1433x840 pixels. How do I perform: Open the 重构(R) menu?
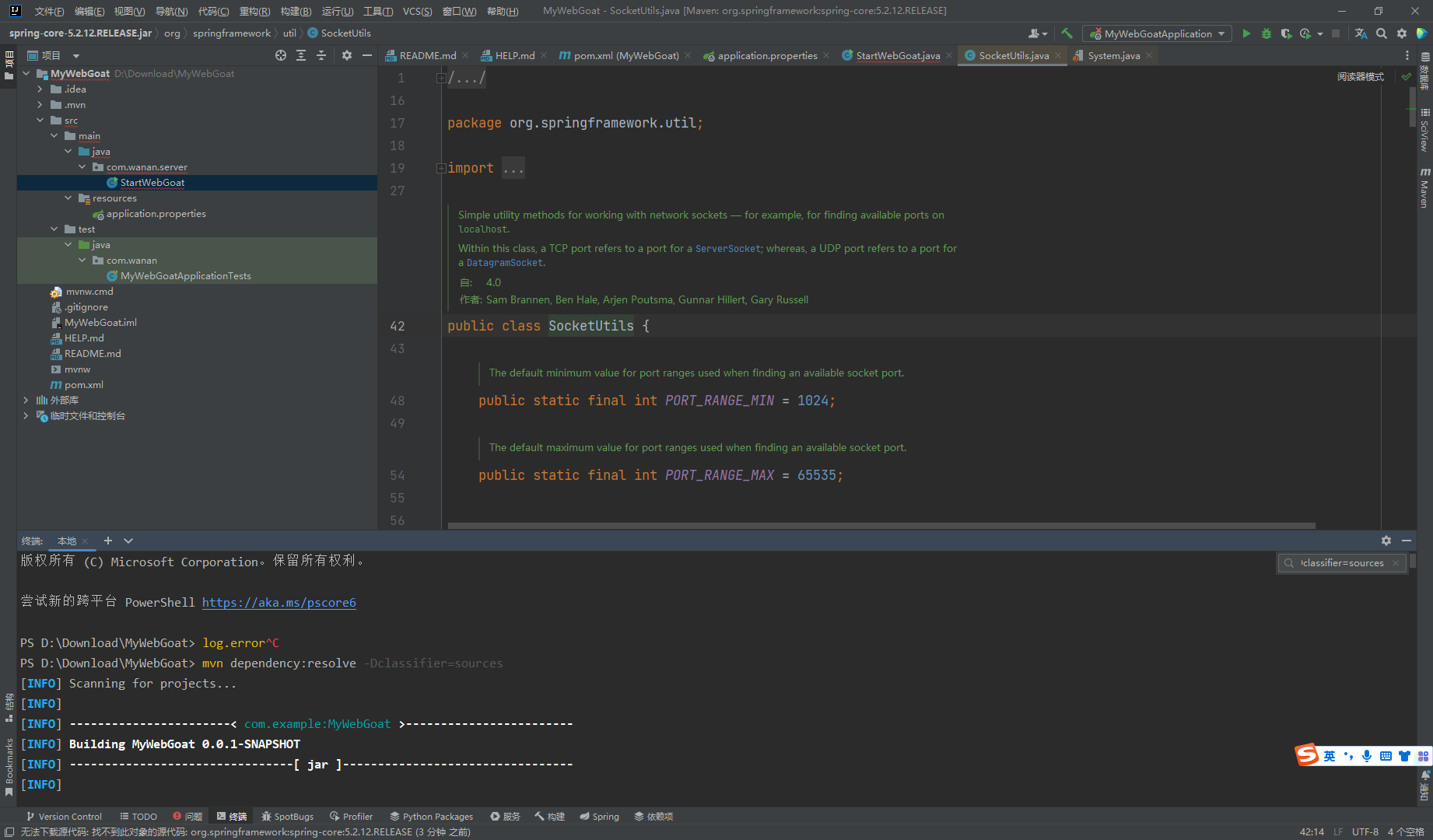254,11
